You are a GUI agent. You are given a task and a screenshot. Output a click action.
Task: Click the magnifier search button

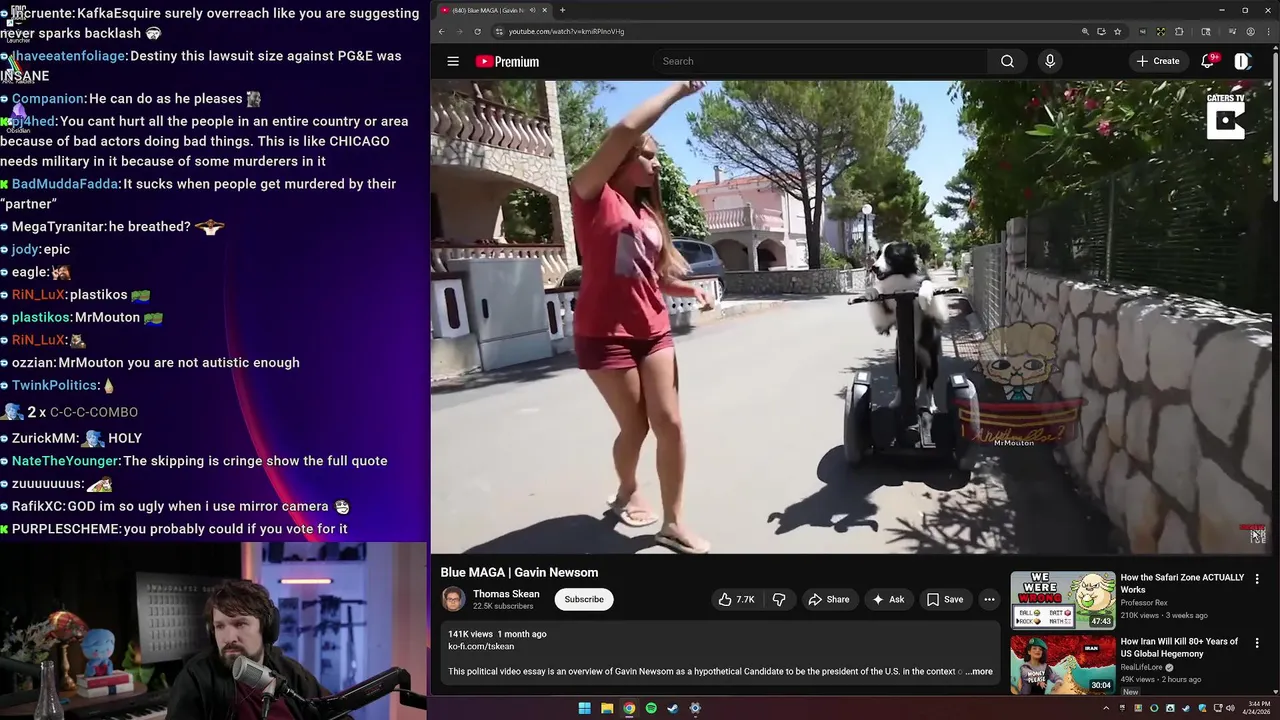pos(1007,61)
